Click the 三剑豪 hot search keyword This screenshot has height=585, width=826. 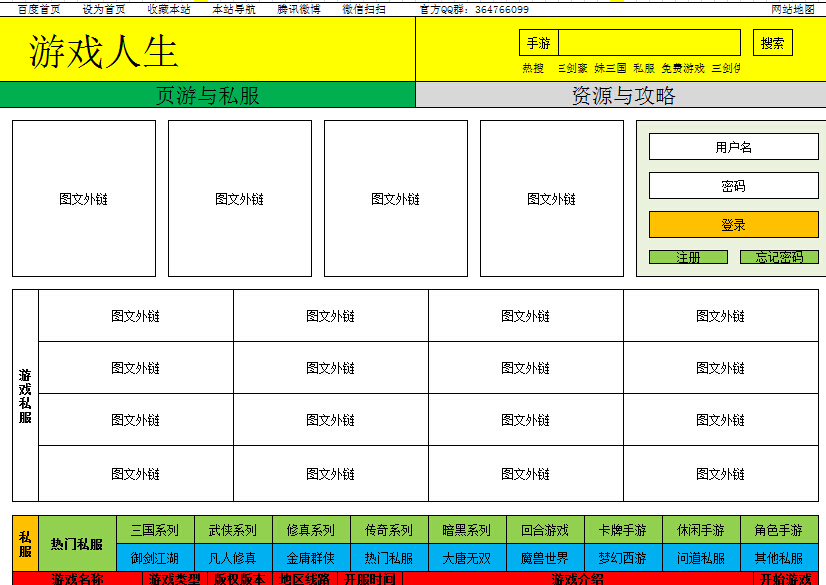click(569, 66)
